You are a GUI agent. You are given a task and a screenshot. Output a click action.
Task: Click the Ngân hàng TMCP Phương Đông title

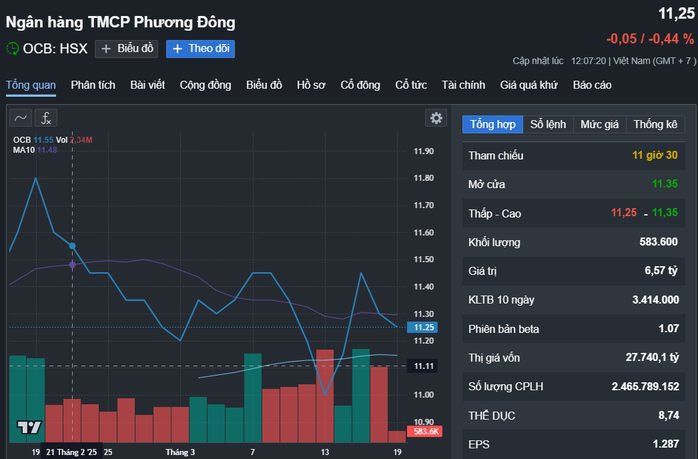pyautogui.click(x=121, y=22)
